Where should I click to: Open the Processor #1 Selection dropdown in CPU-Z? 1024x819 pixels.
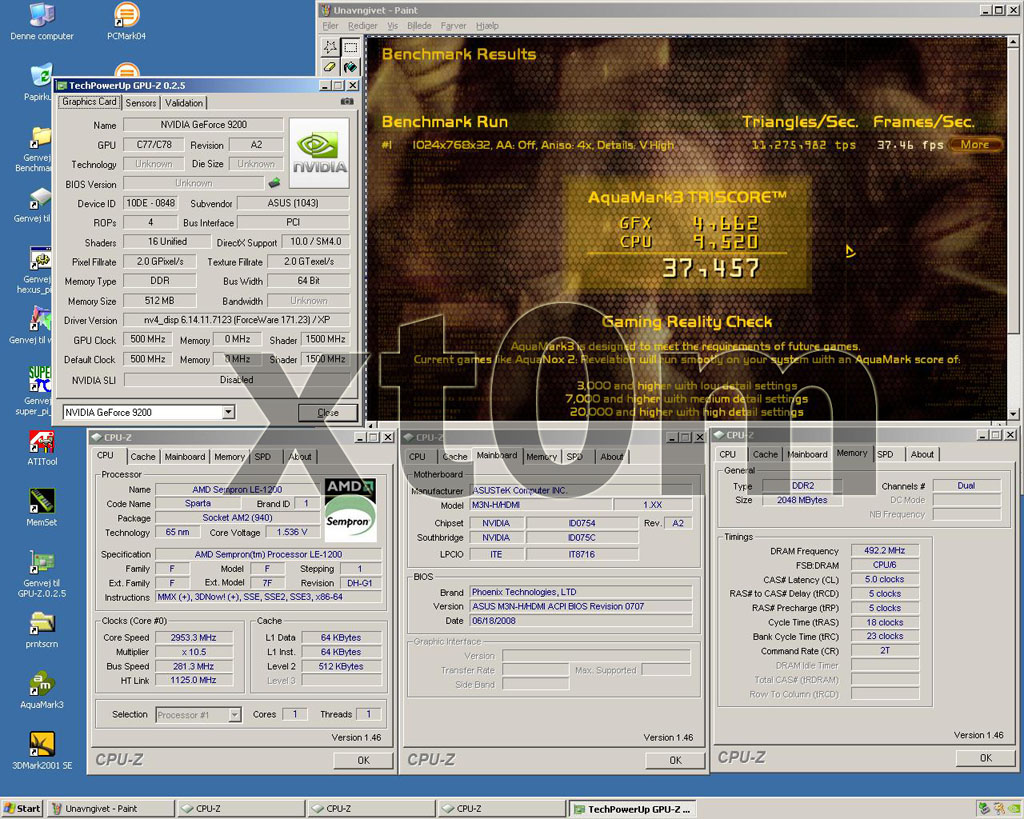point(235,715)
